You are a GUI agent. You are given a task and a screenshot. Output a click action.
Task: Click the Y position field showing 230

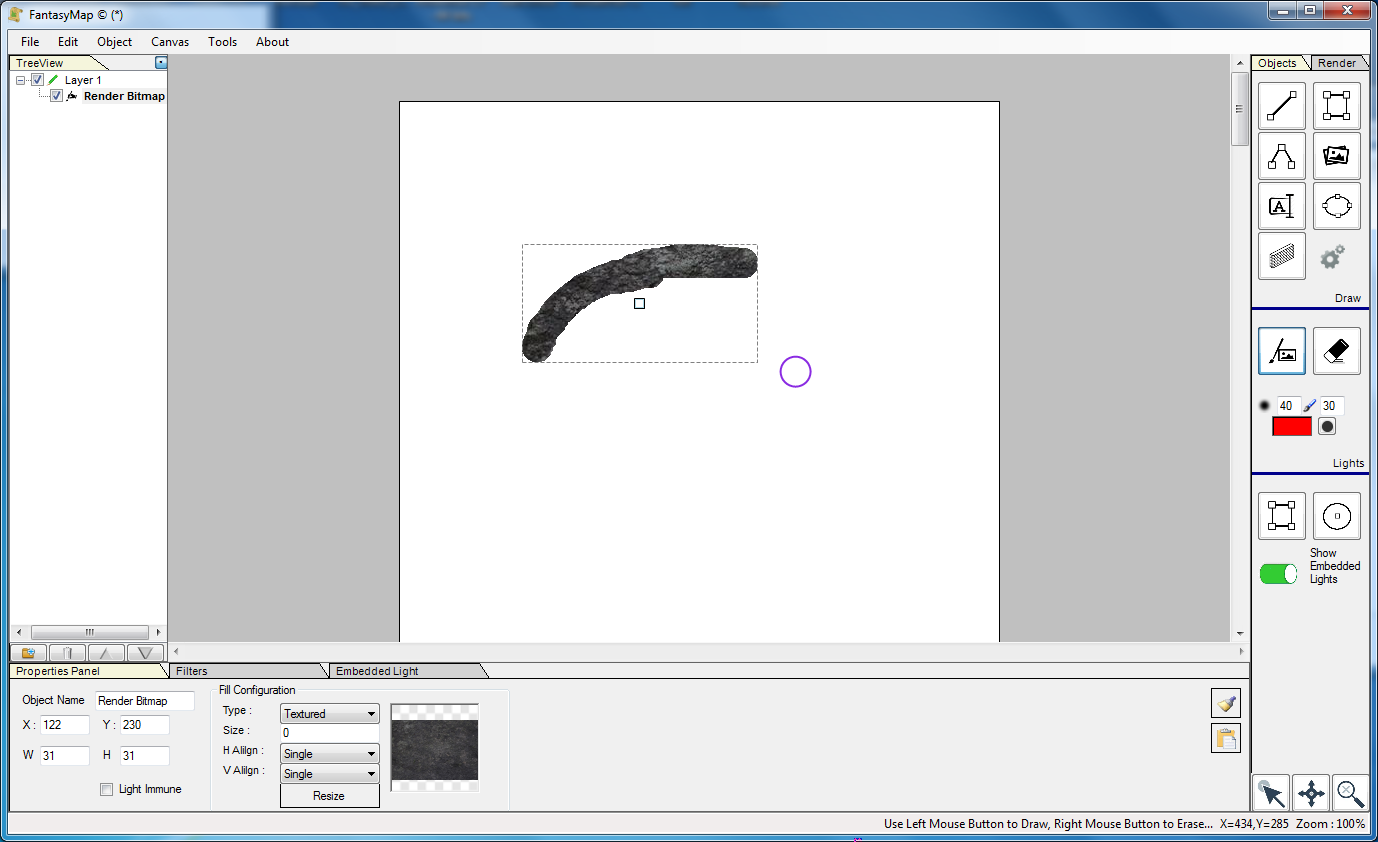[x=145, y=725]
